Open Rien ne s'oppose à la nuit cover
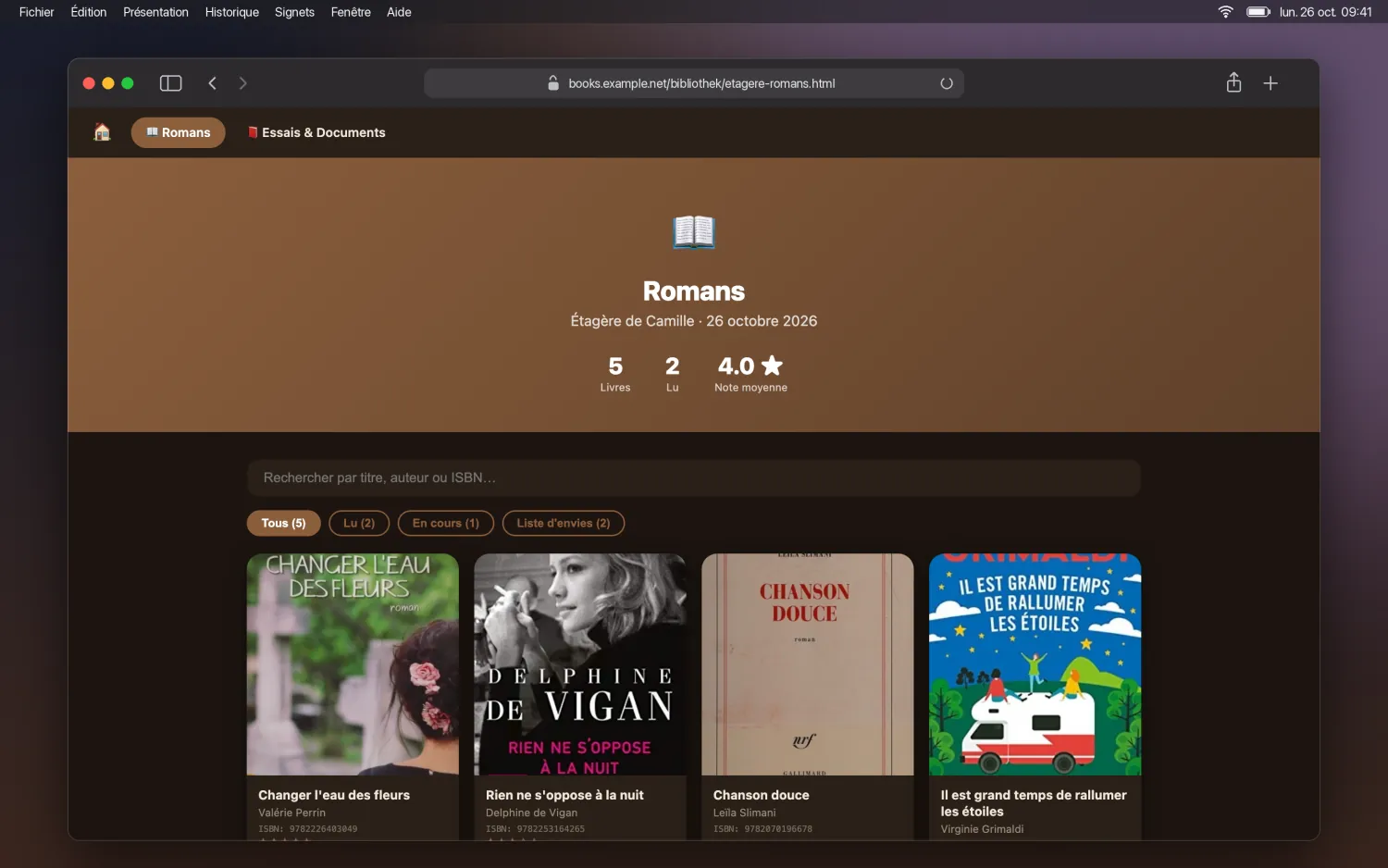The image size is (1388, 868). (580, 664)
